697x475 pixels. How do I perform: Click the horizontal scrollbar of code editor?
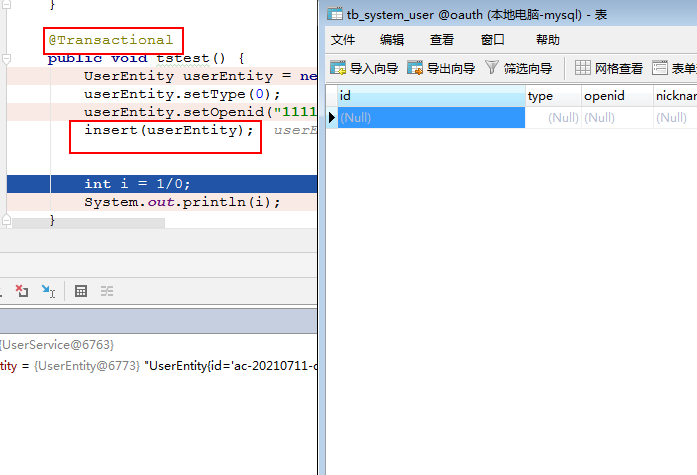pyautogui.click(x=88, y=223)
